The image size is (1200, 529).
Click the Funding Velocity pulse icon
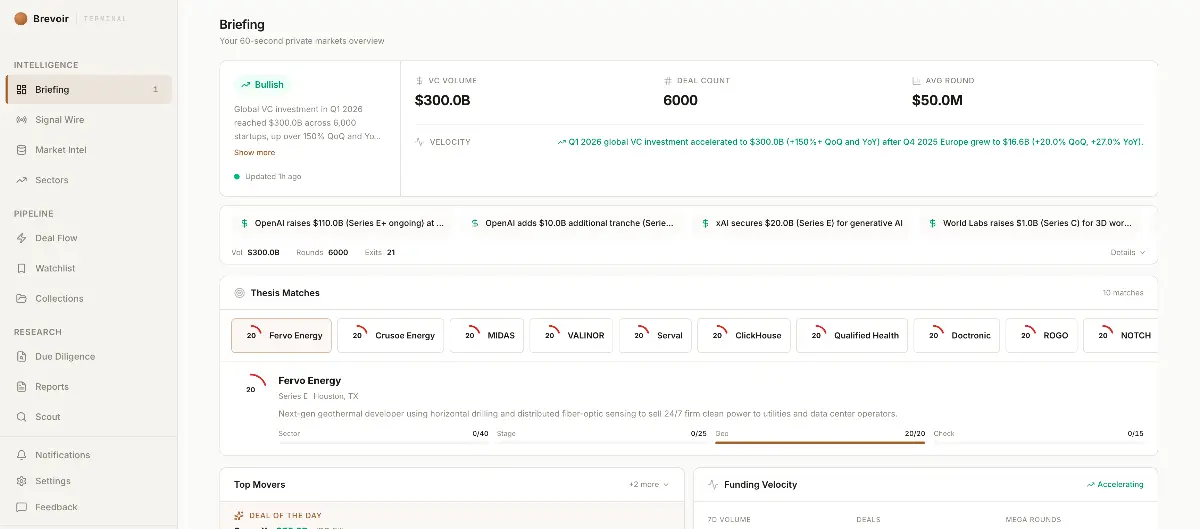(x=713, y=484)
